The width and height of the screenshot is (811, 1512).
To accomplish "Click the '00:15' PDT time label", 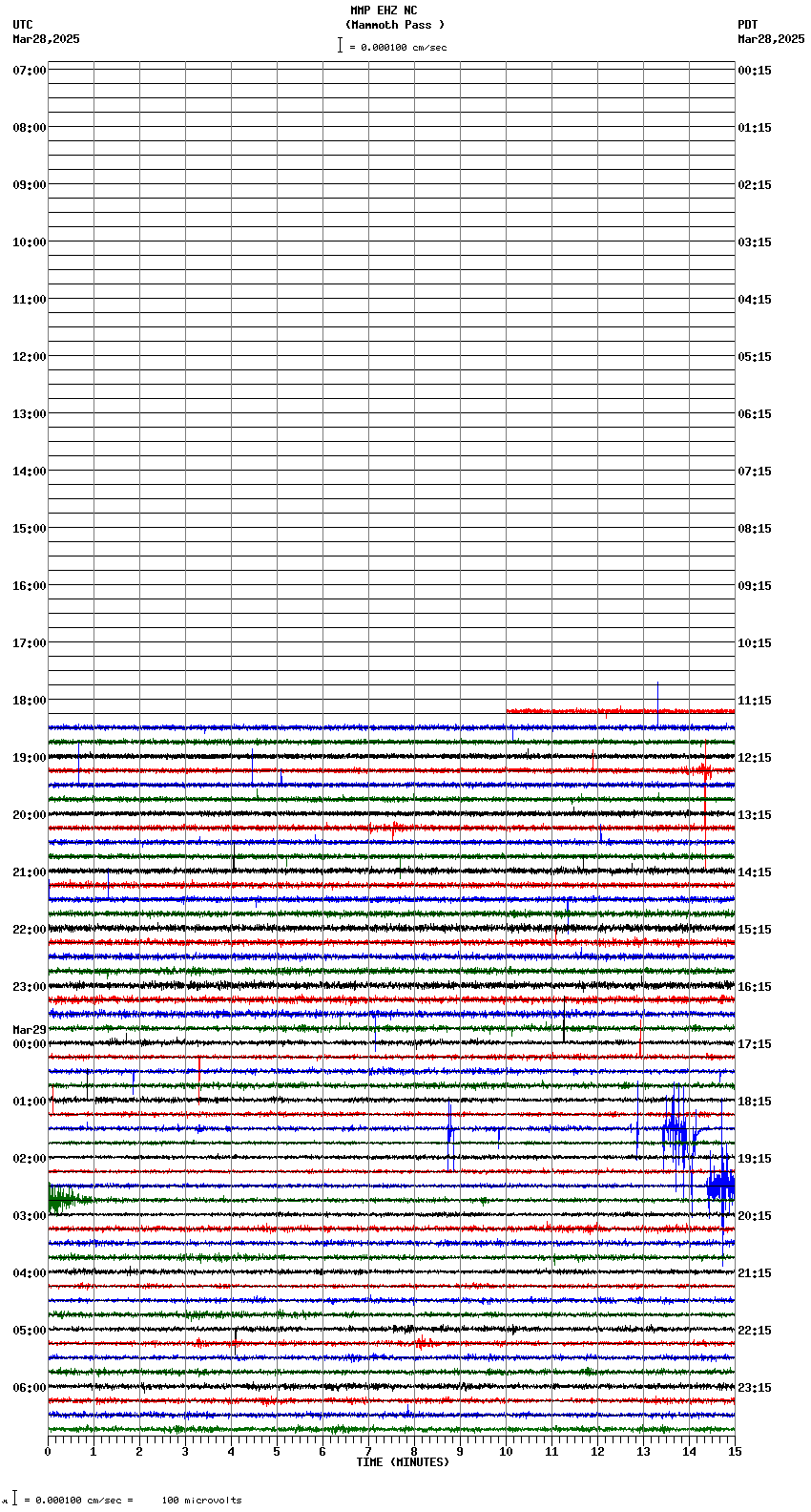I will [755, 71].
